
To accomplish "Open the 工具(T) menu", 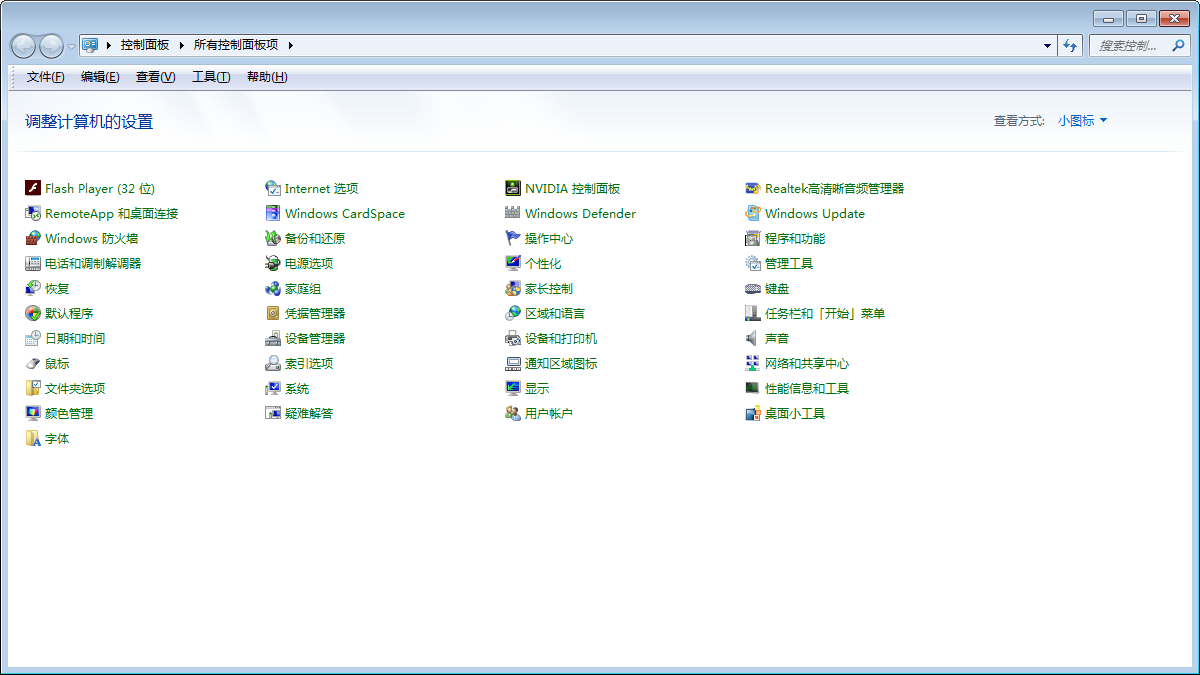I will (211, 77).
